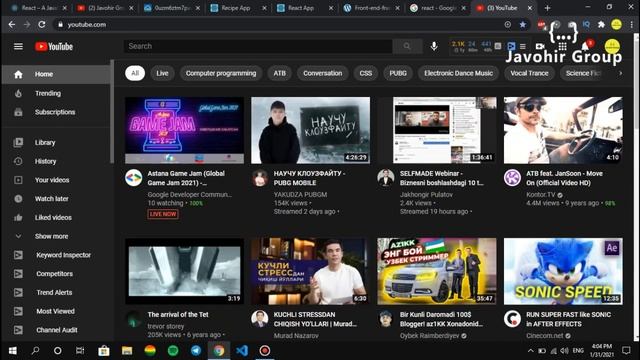Select the Conversation filter chip
Screen dimensions: 640x360
click(322, 73)
